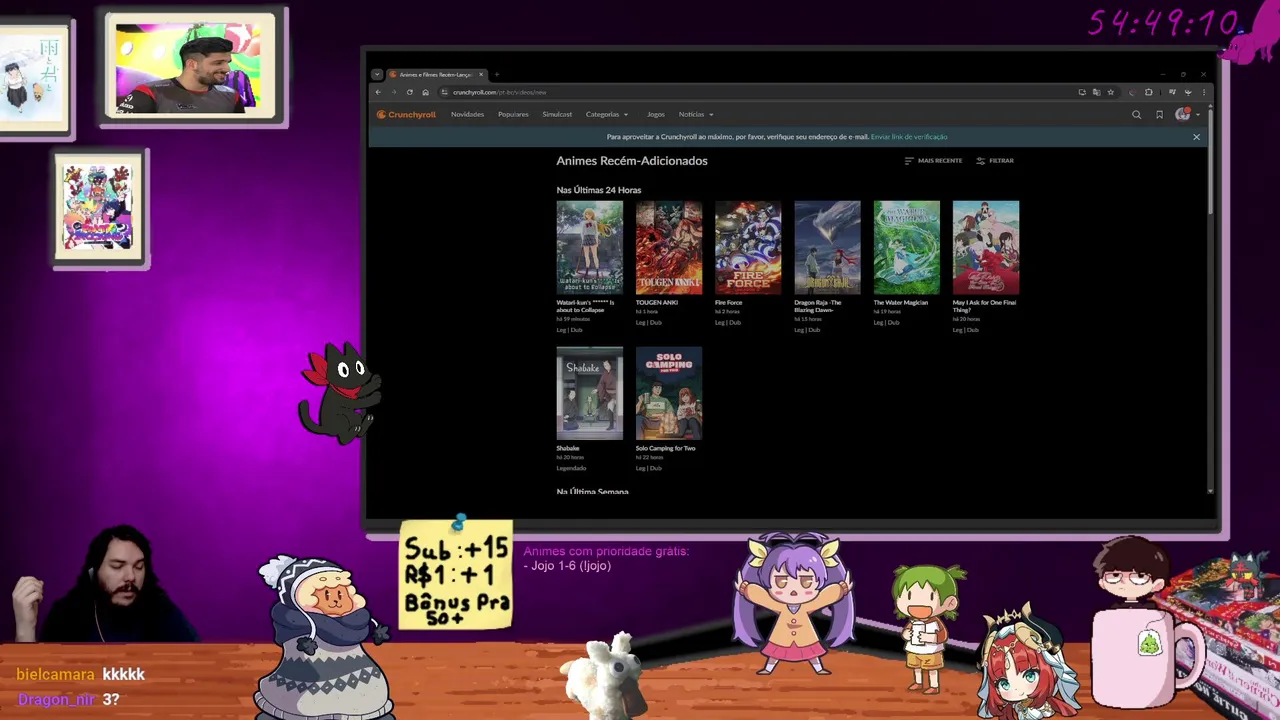The image size is (1280, 720).
Task: Click the browser home icon
Action: click(425, 92)
